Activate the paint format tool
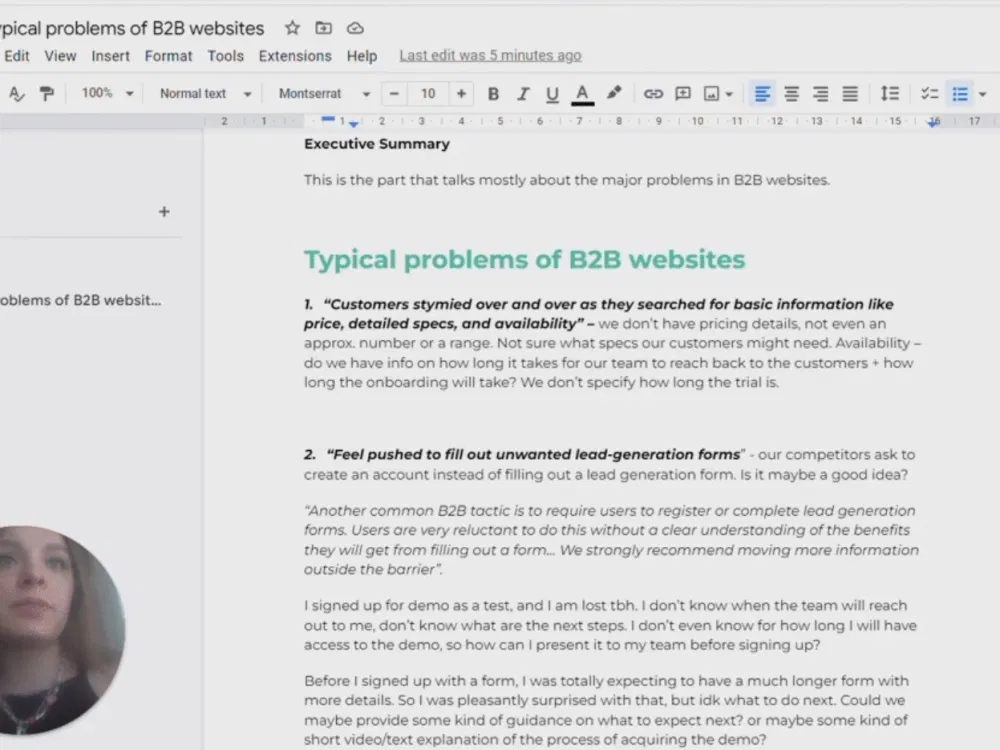Viewport: 1000px width, 750px height. 47,94
